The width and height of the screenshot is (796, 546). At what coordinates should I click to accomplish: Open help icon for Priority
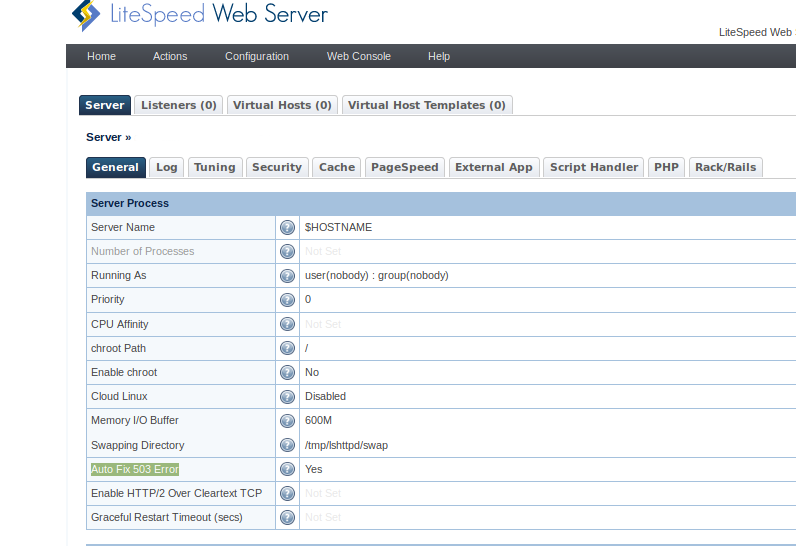click(x=287, y=300)
